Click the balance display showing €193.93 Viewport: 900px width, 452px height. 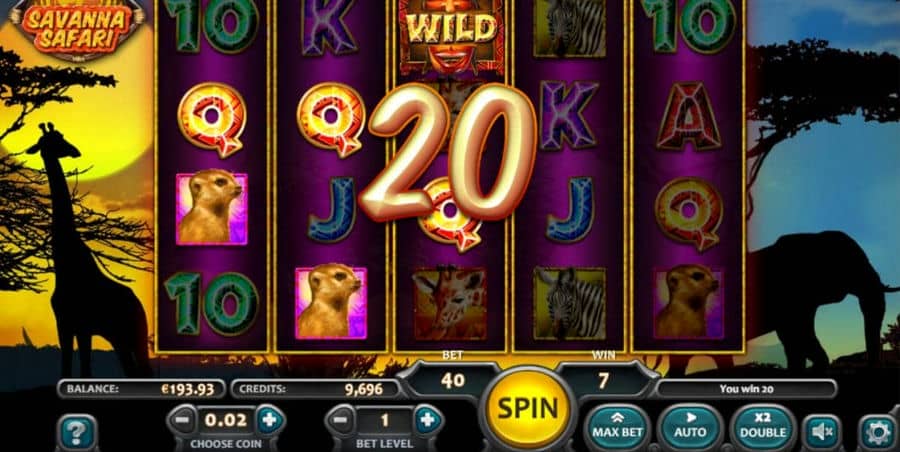141,389
